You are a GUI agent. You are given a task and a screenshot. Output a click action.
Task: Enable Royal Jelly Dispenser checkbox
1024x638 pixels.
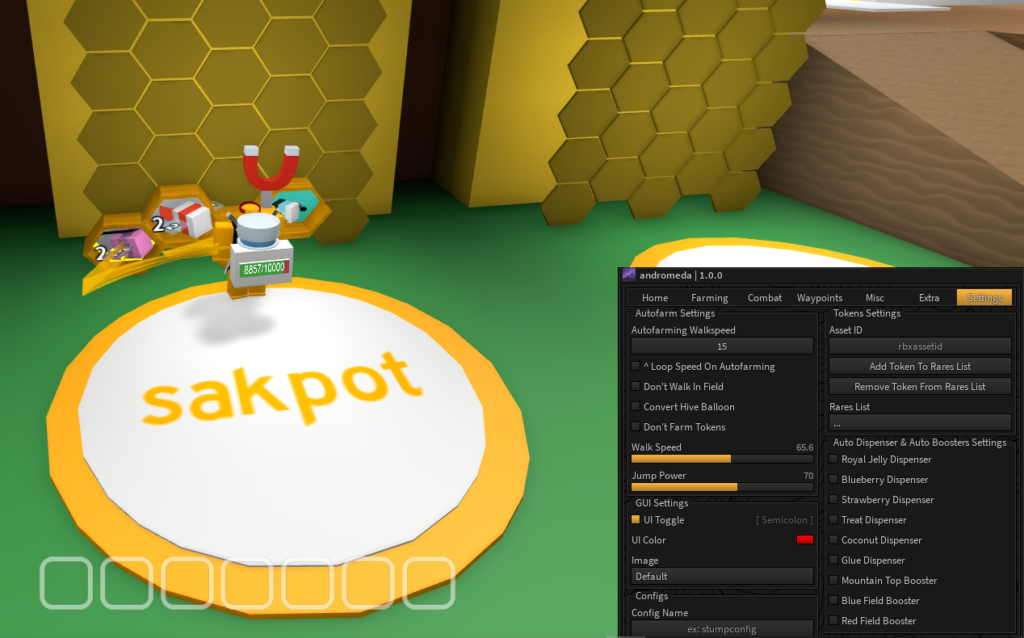pyautogui.click(x=833, y=459)
